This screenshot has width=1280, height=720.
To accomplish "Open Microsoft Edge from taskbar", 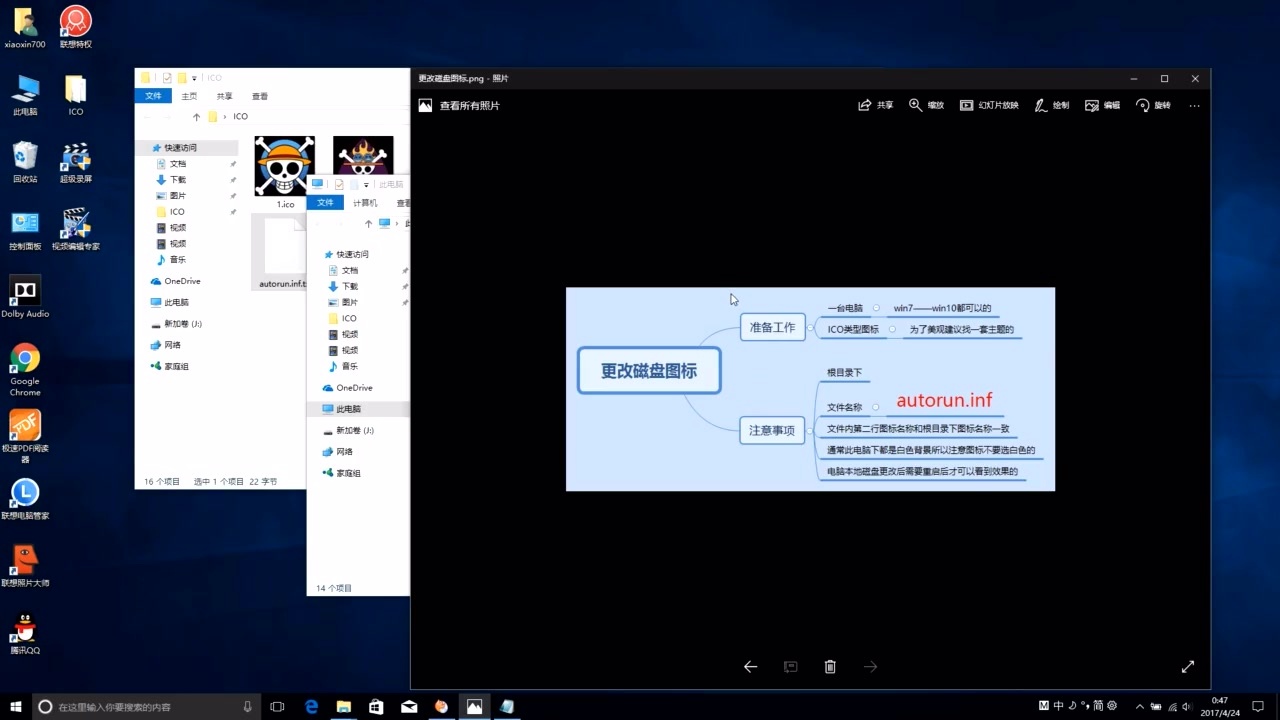I will point(311,706).
